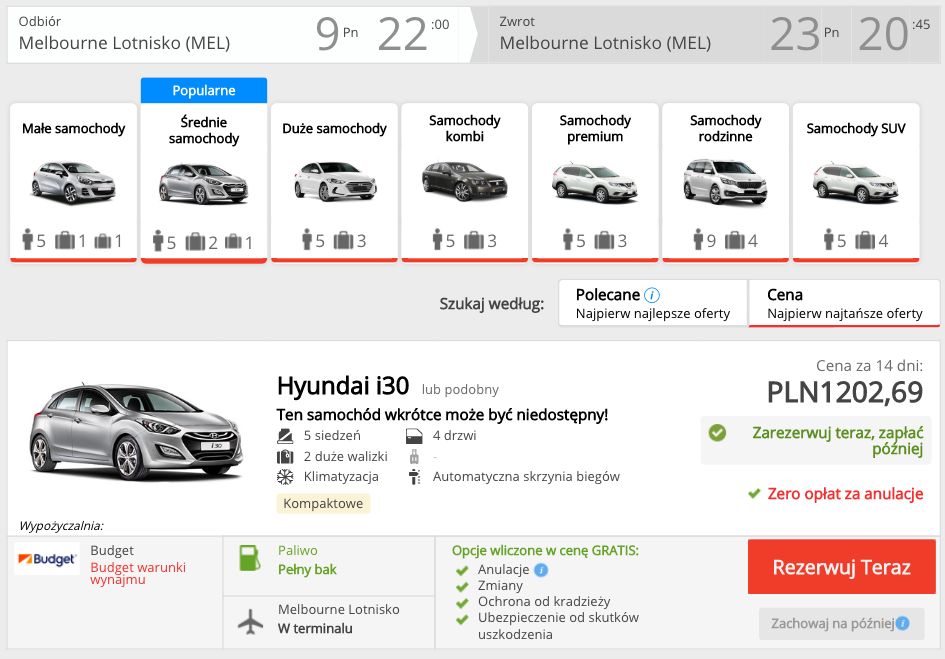Select the Małe samochody category
This screenshot has width=945, height=659.
(74, 181)
